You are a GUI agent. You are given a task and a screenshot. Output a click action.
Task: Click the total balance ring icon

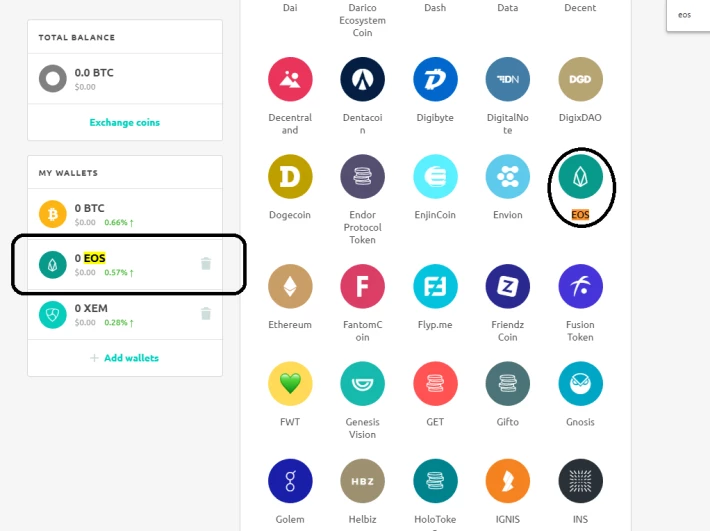pyautogui.click(x=53, y=78)
